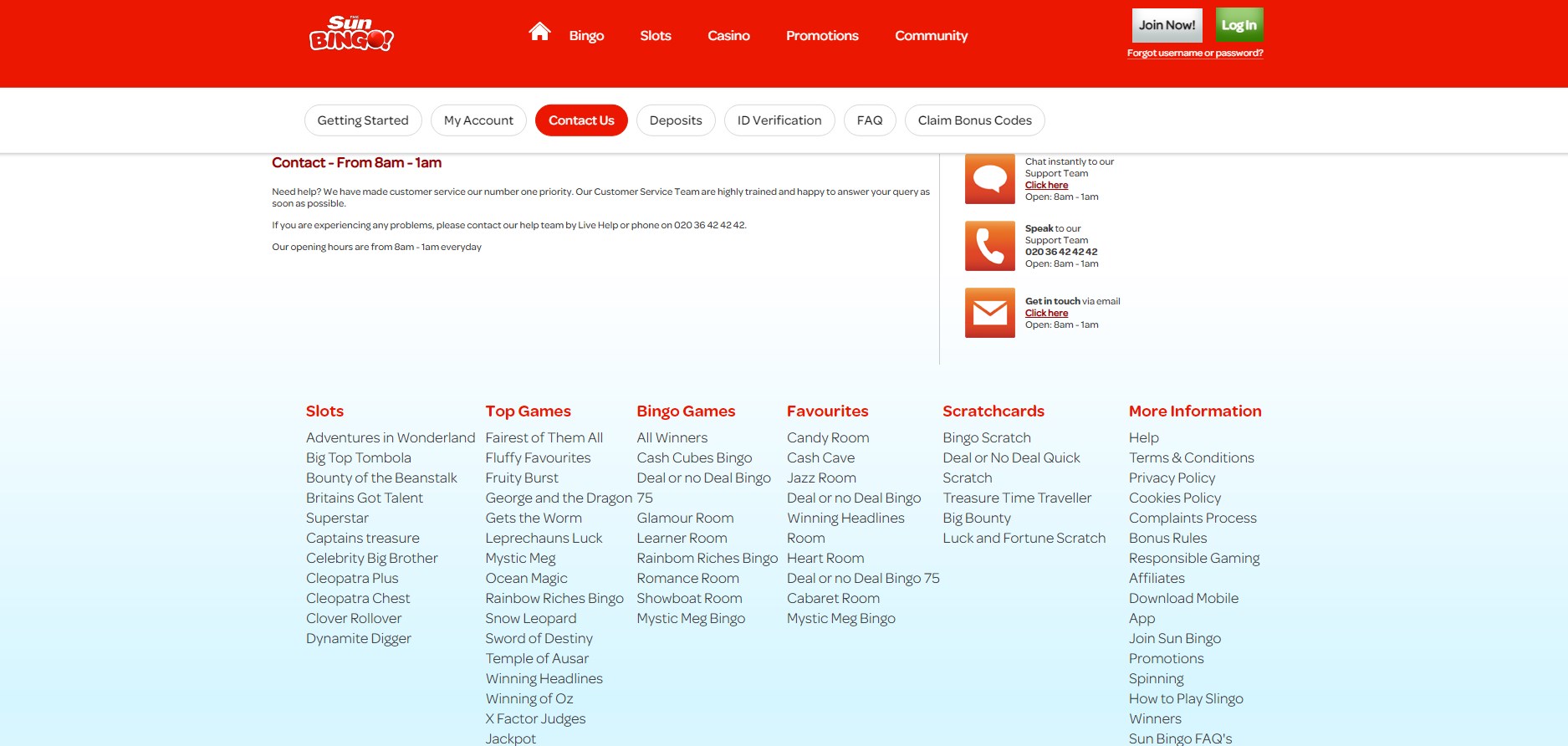Open Winning of Oz link
Image resolution: width=1568 pixels, height=746 pixels.
[529, 698]
